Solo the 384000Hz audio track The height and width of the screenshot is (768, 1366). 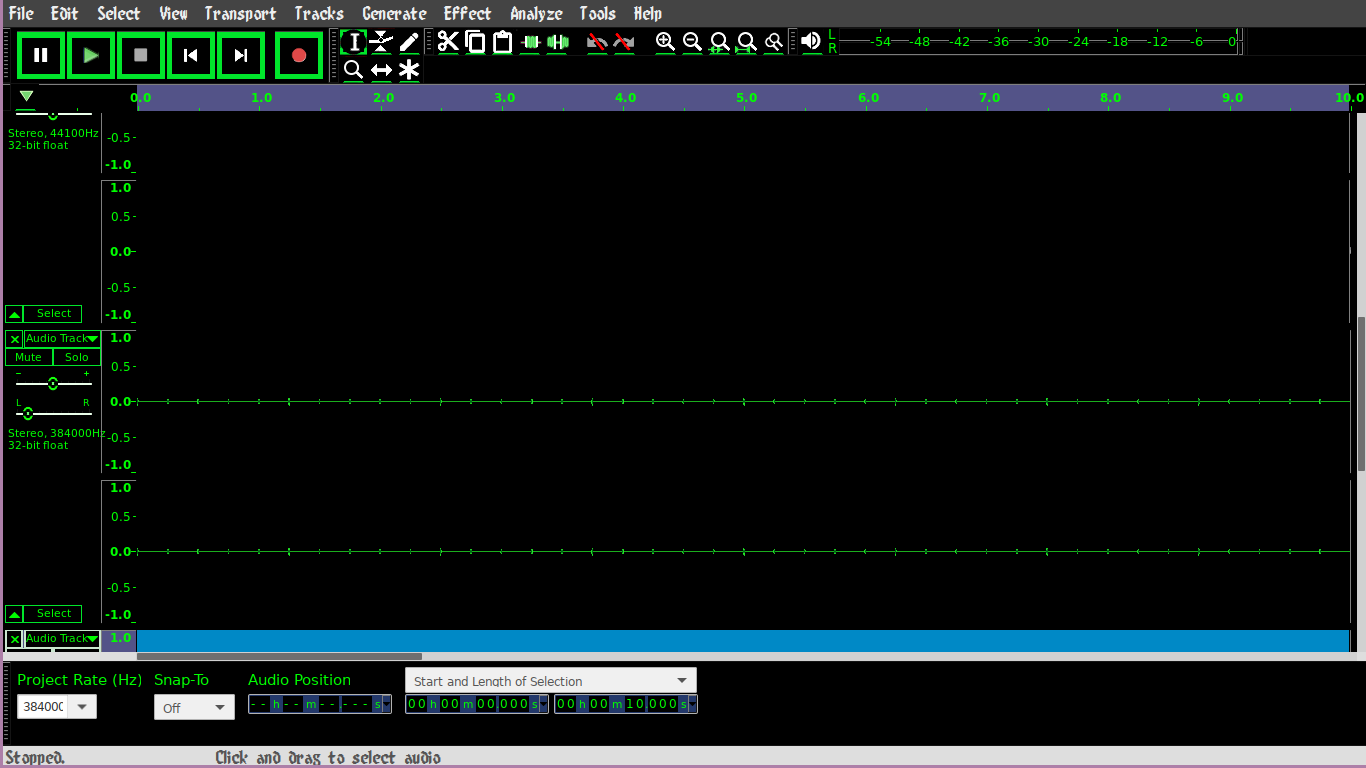(77, 357)
